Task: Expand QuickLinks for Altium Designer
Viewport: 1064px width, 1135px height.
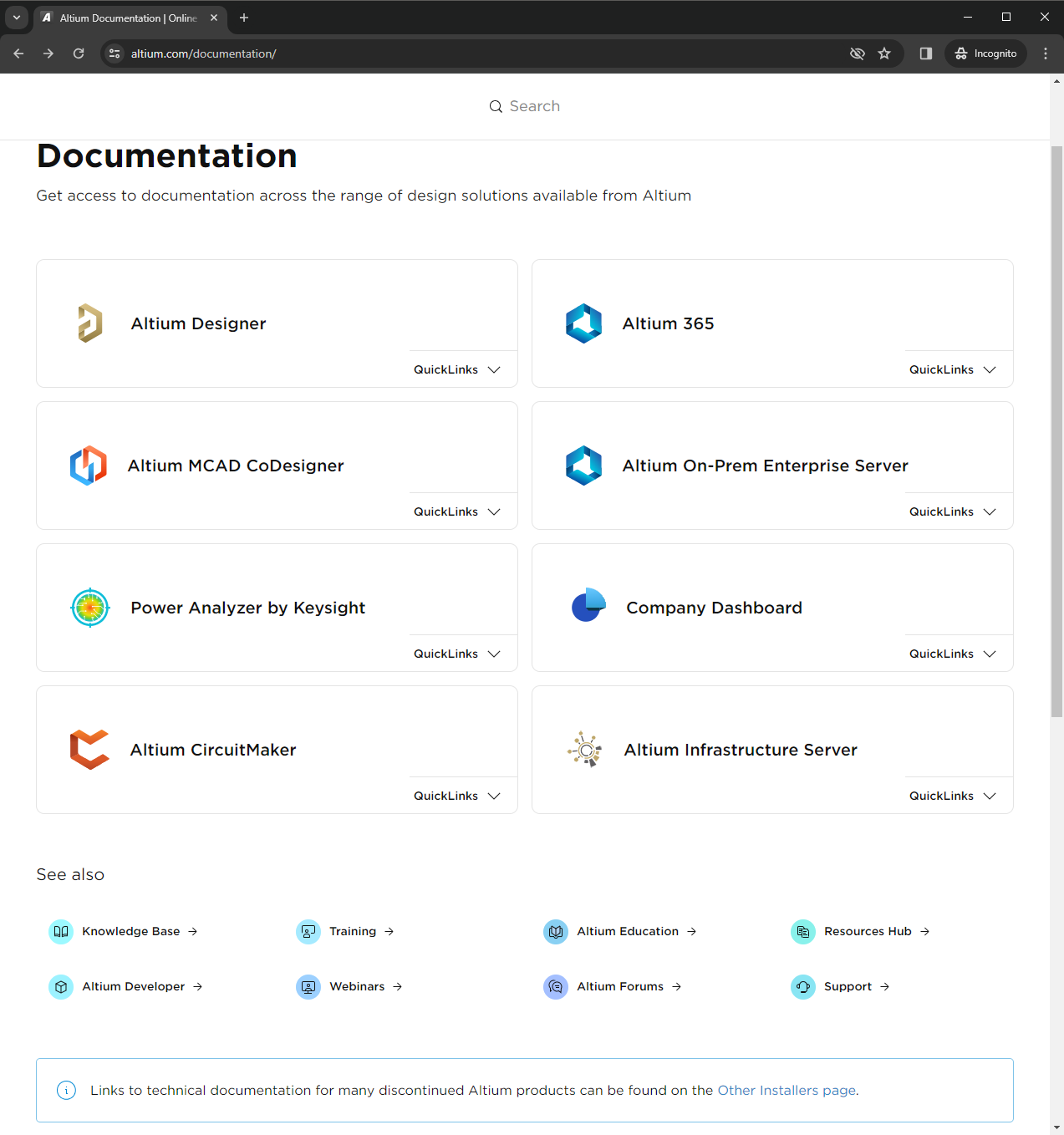Action: point(457,369)
